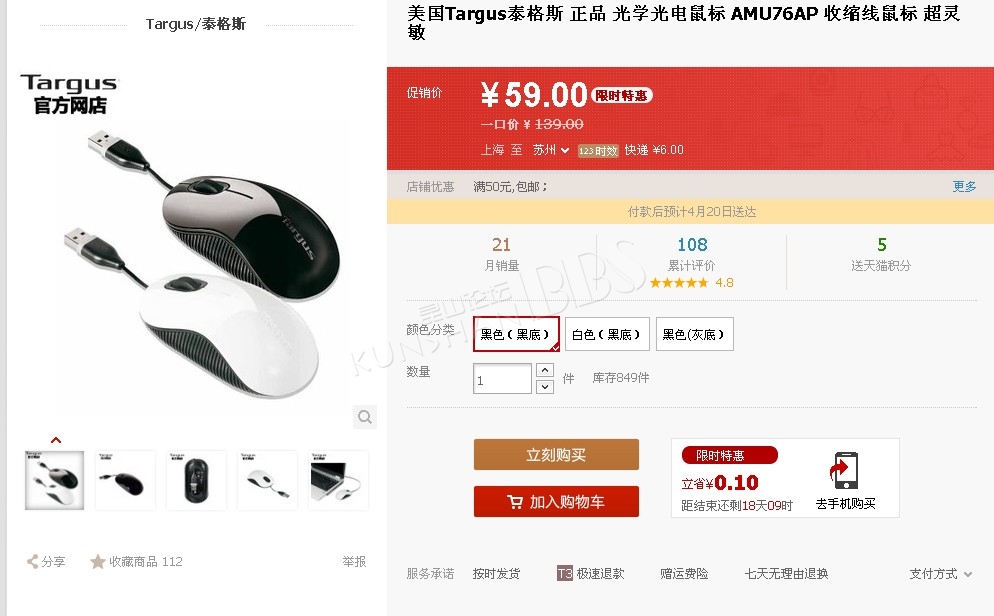Select color option 白色（黑底）
The height and width of the screenshot is (616, 994).
pyautogui.click(x=607, y=334)
